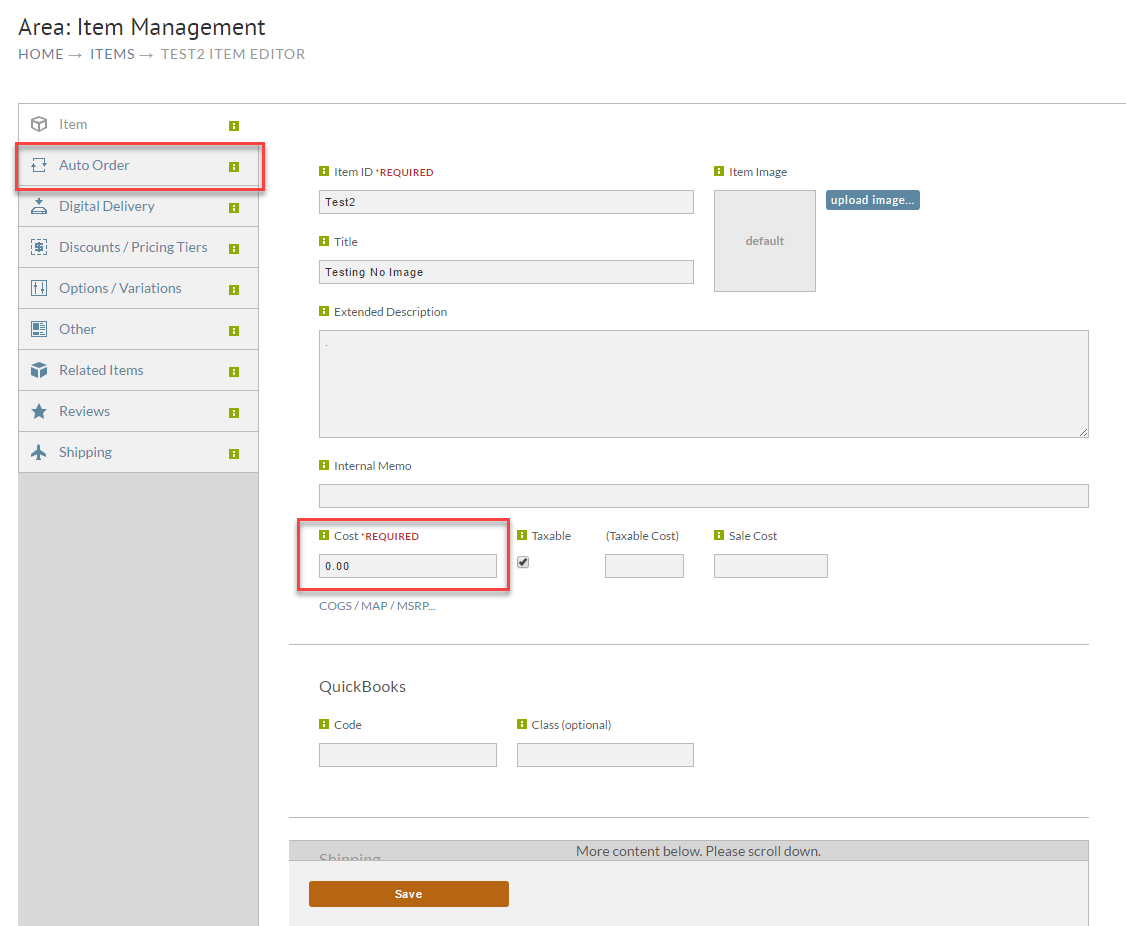Go to HOME breadcrumb link
This screenshot has height=926, width=1126.
point(41,54)
